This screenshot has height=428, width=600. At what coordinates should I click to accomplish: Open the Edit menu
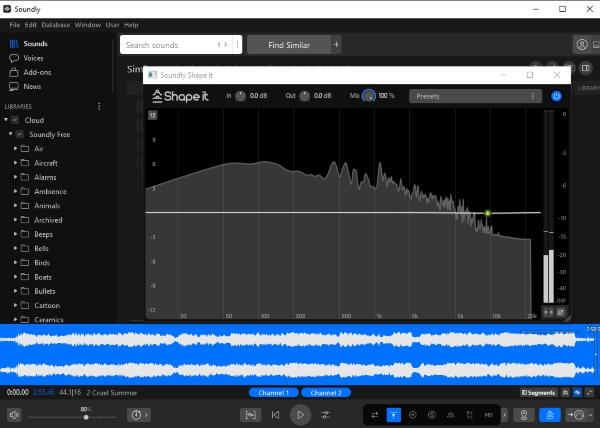[x=31, y=25]
